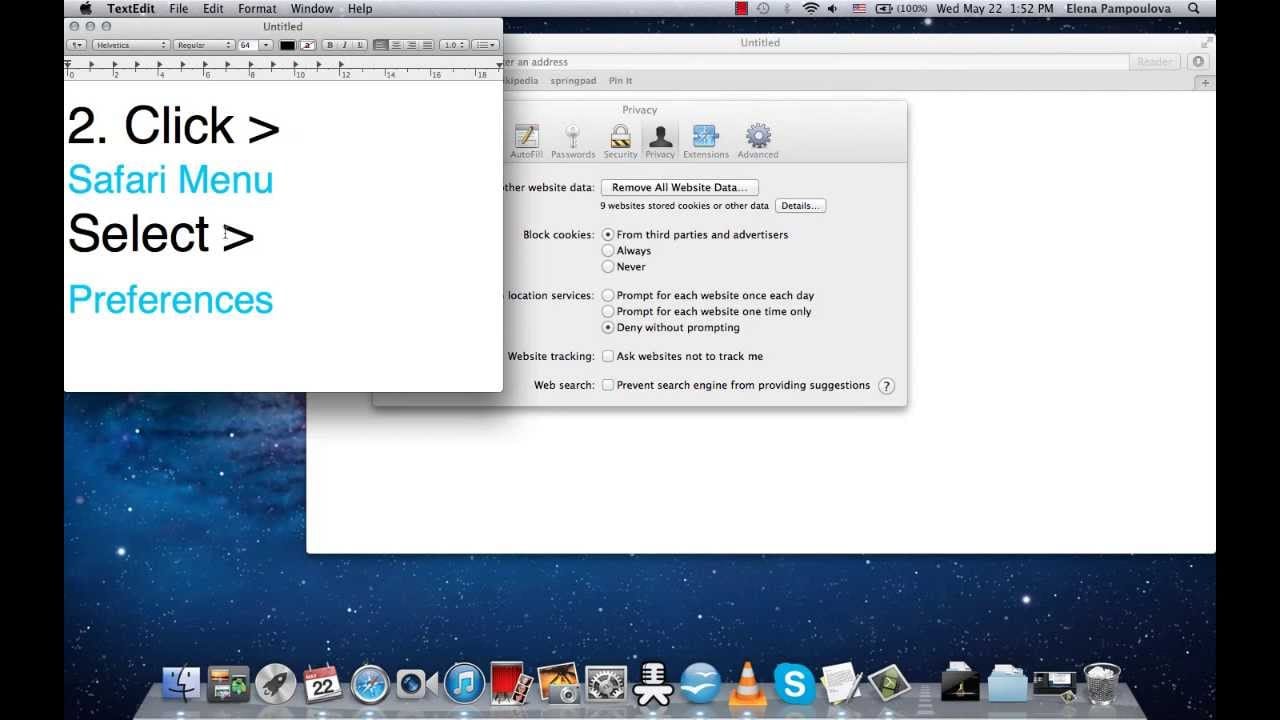
Task: Toggle bold in TextEdit toolbar
Action: click(x=329, y=45)
